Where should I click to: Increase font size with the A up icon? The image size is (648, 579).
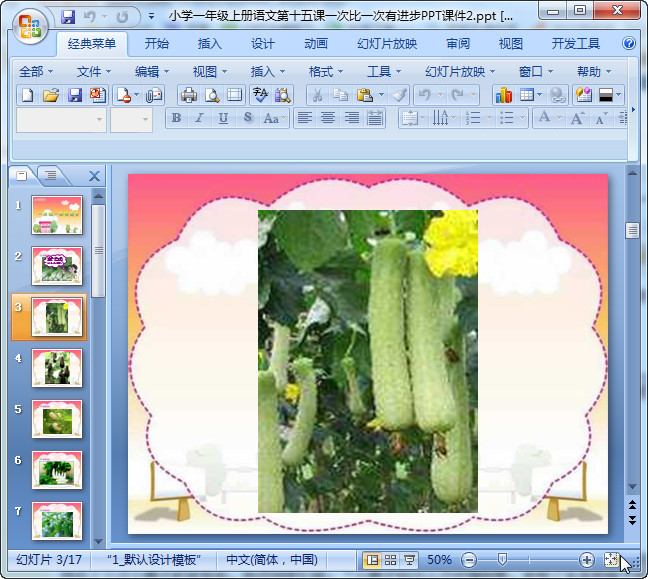coord(577,118)
